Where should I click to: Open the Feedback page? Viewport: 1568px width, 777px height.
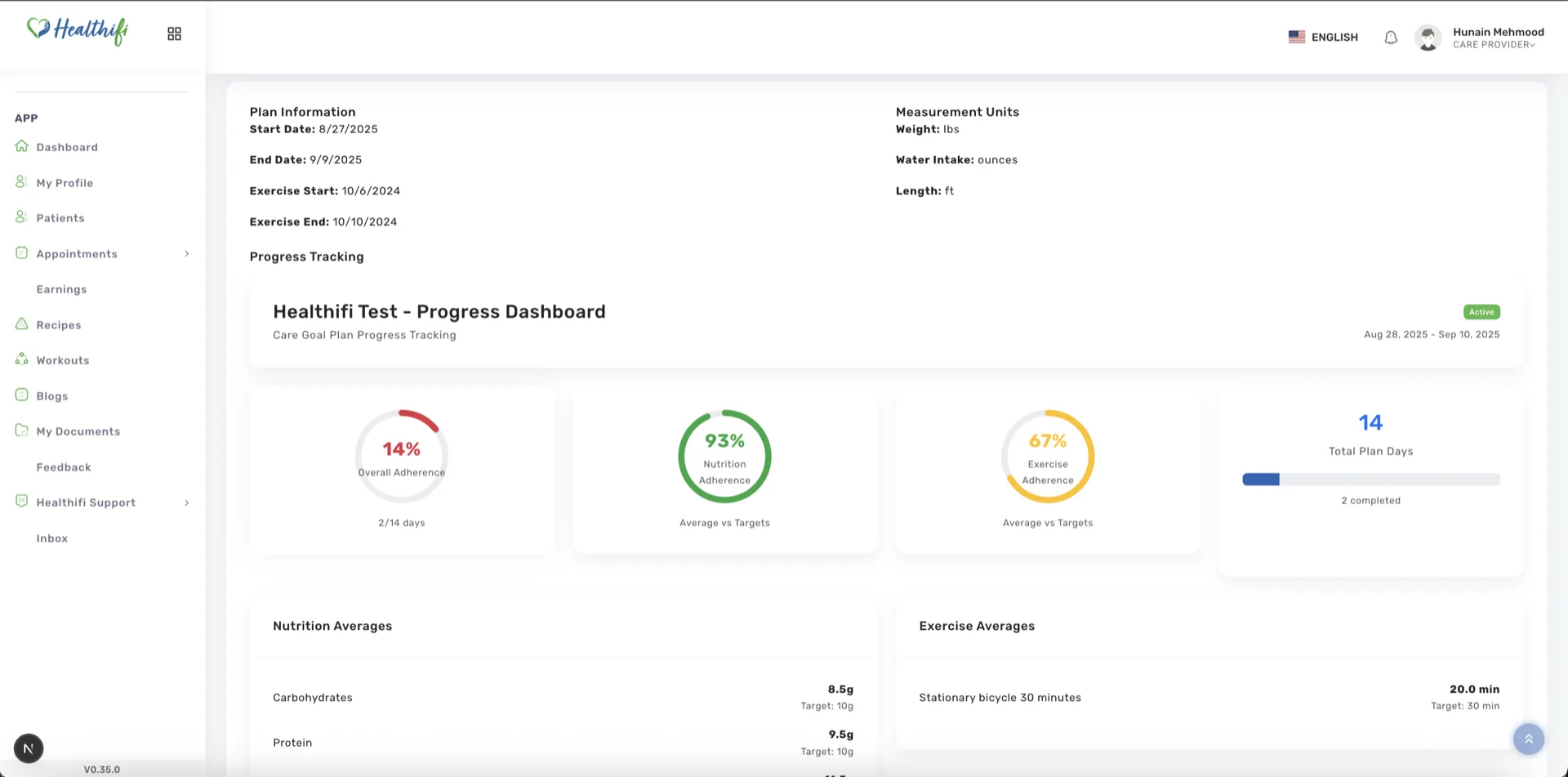pos(64,467)
